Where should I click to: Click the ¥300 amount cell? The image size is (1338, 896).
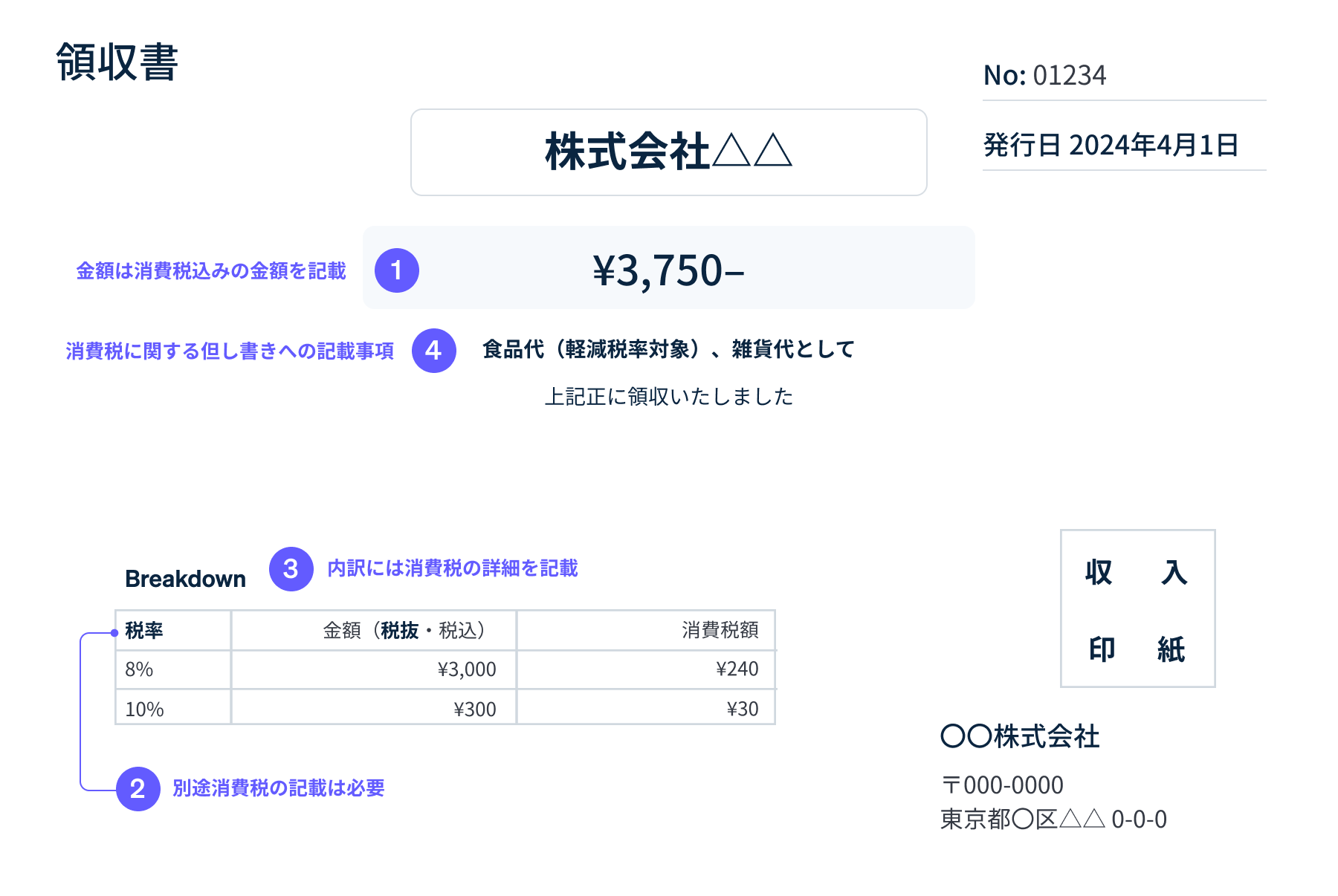coord(374,707)
